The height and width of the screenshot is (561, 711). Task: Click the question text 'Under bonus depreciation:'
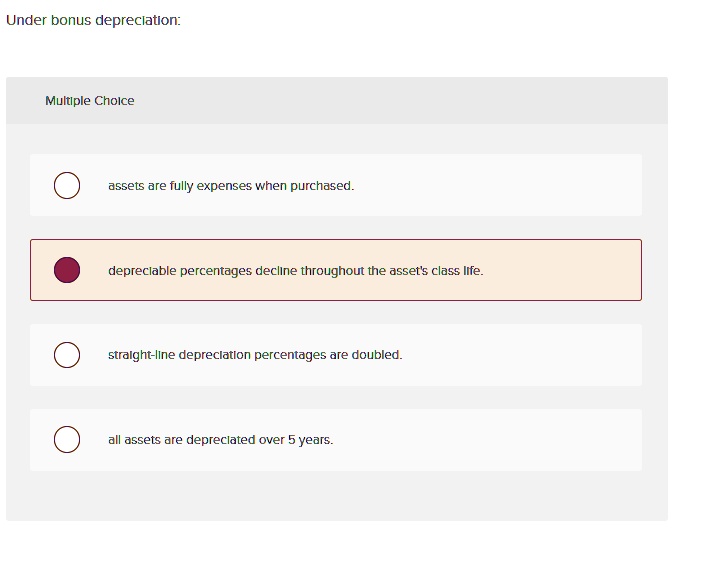(x=93, y=20)
